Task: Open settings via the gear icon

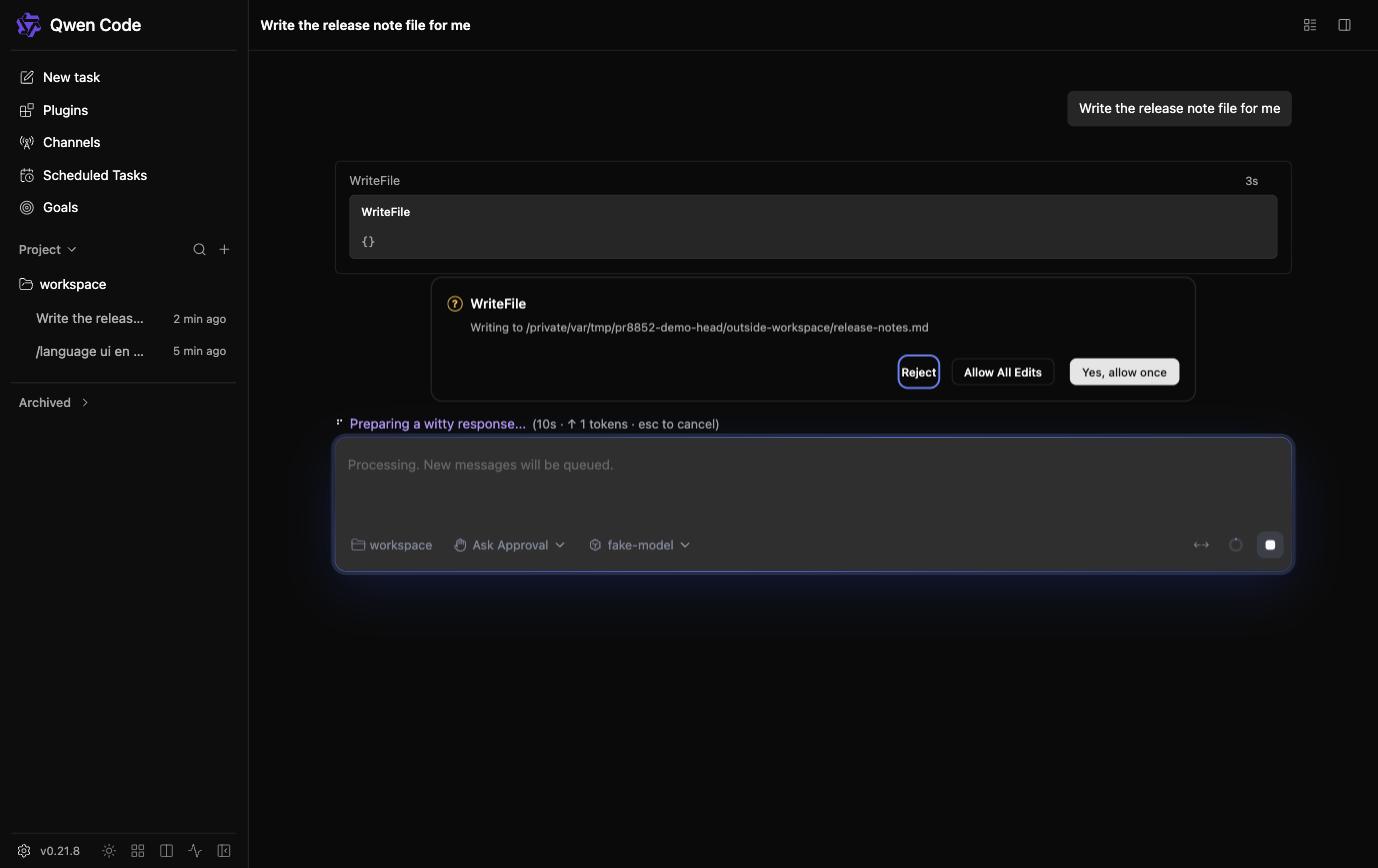Action: [x=24, y=851]
